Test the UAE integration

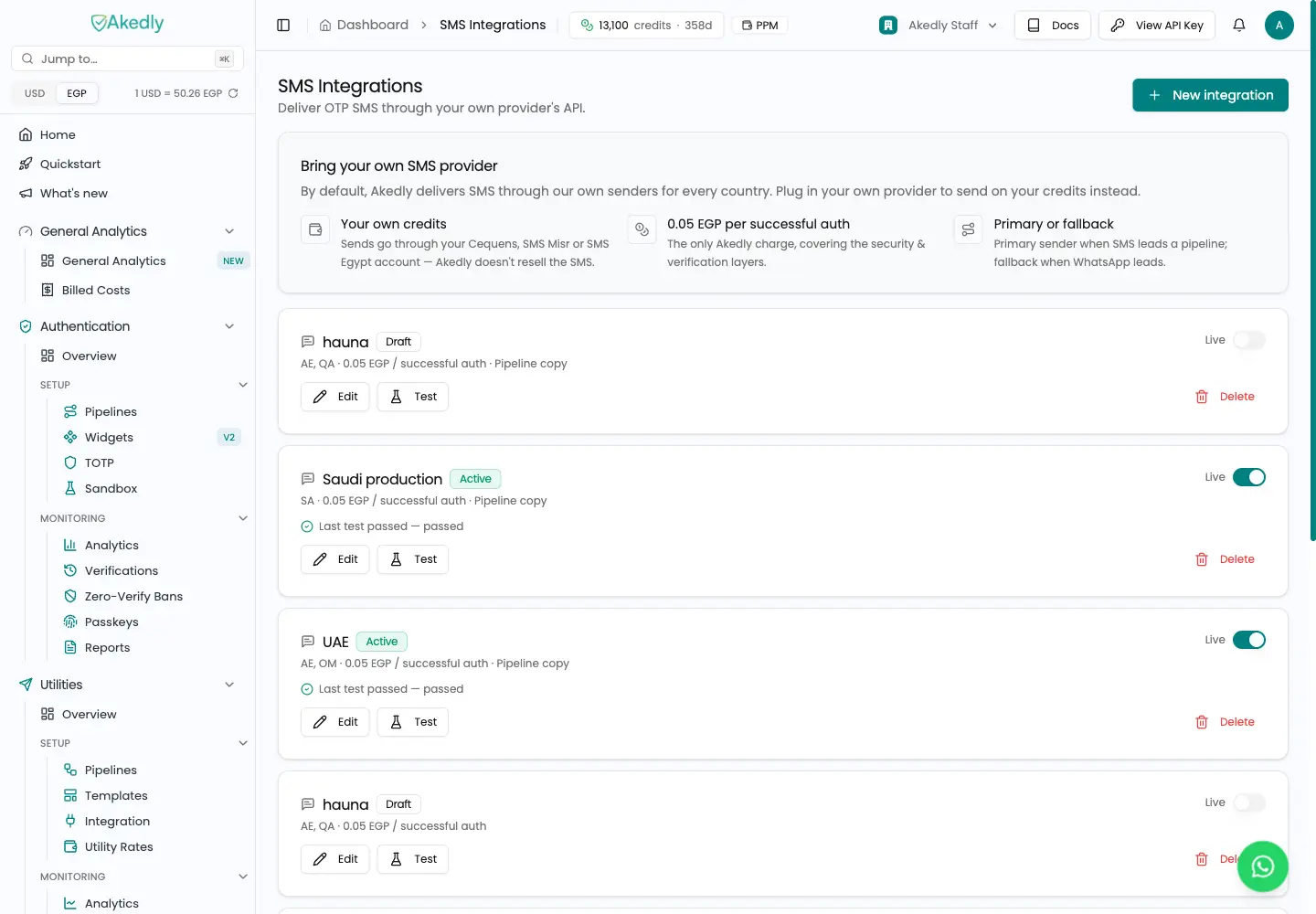[x=413, y=722]
